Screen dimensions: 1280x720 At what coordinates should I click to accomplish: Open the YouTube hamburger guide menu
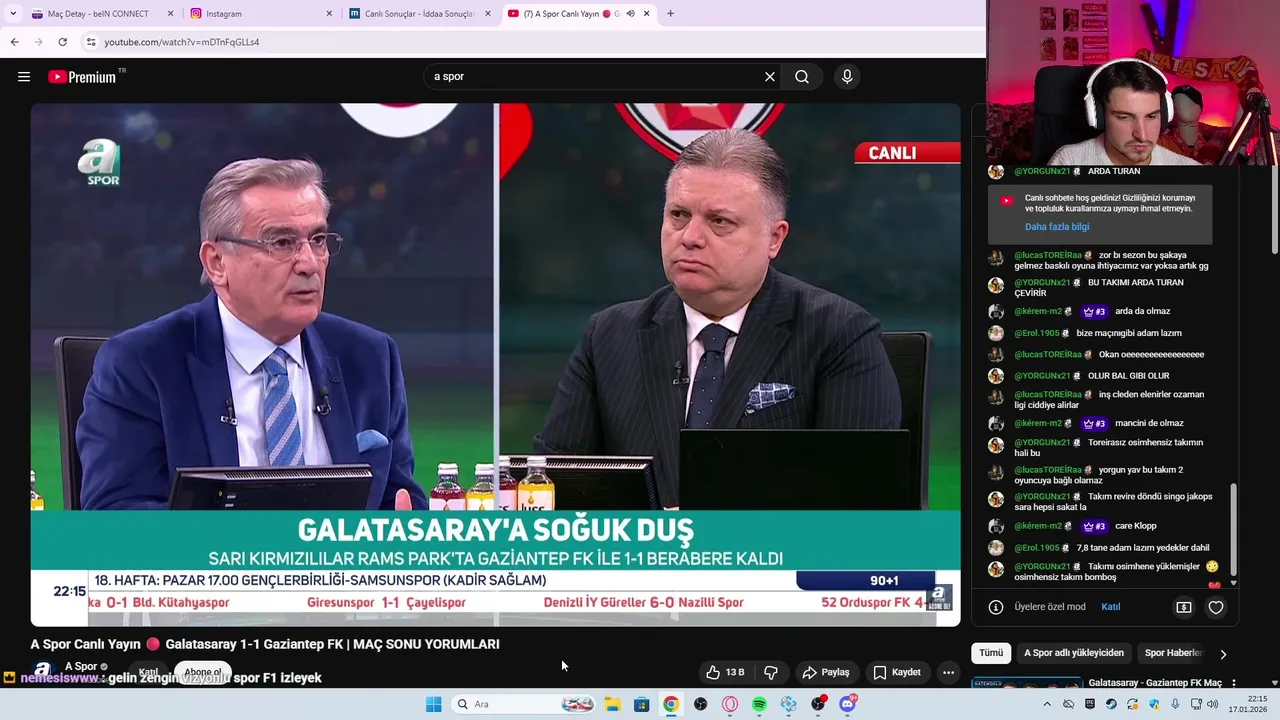click(24, 77)
